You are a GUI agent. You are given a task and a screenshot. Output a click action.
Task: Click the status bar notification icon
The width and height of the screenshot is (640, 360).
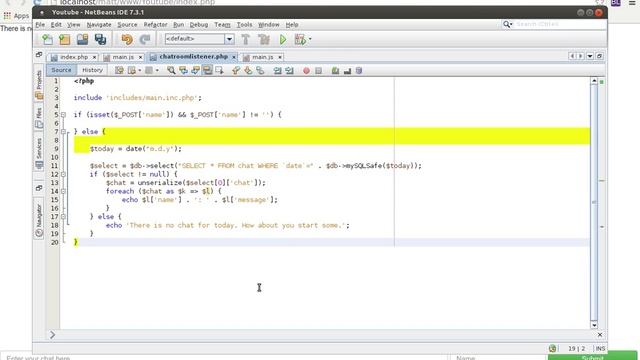pos(552,348)
